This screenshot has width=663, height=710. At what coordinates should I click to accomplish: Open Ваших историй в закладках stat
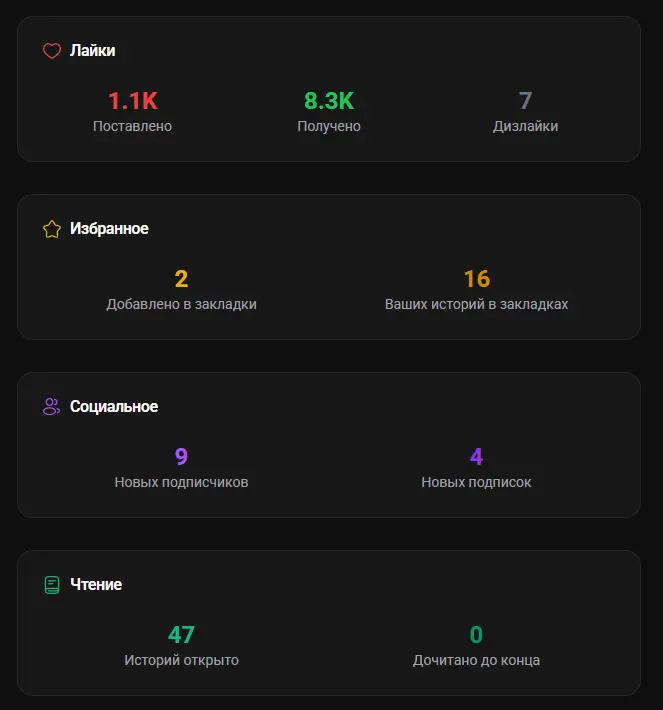click(476, 304)
